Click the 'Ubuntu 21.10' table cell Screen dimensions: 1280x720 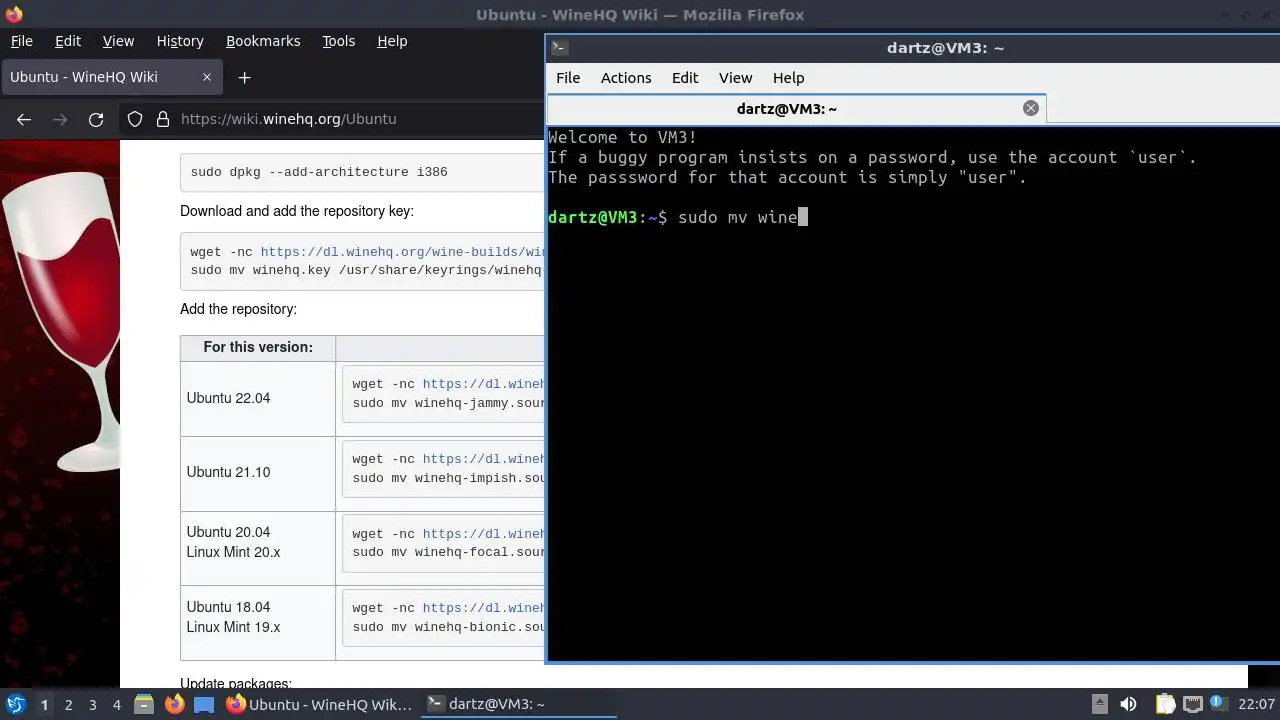[x=258, y=472]
